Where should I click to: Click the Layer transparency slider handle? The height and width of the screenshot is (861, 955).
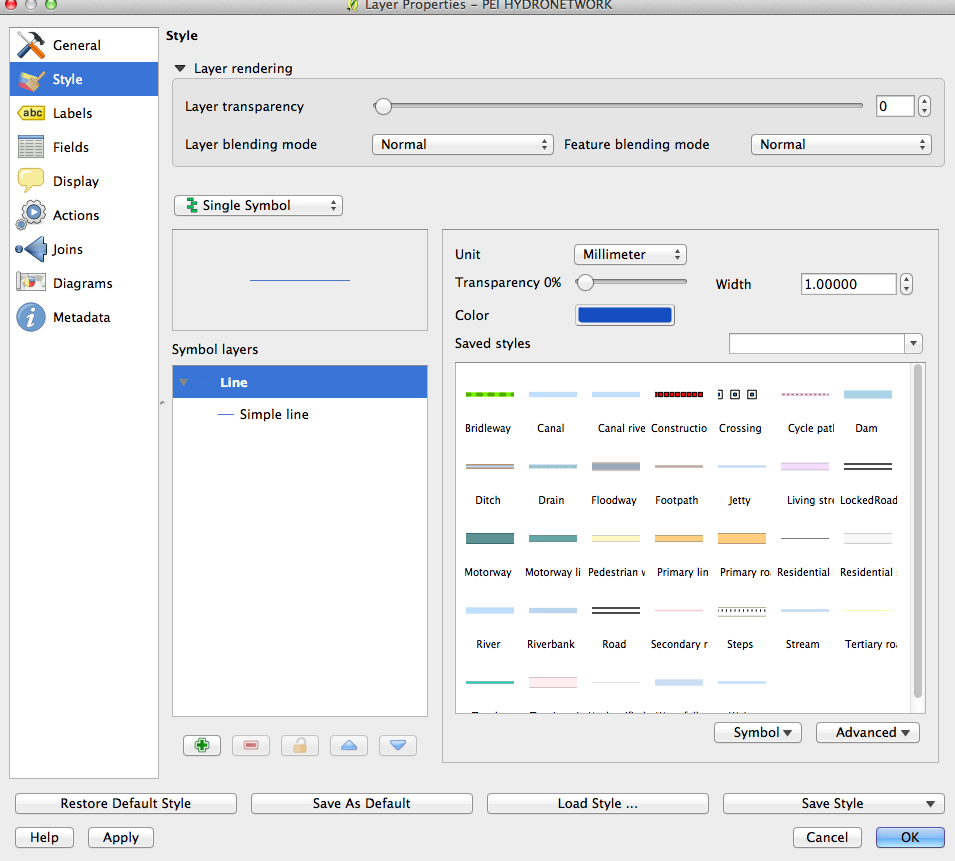[383, 106]
